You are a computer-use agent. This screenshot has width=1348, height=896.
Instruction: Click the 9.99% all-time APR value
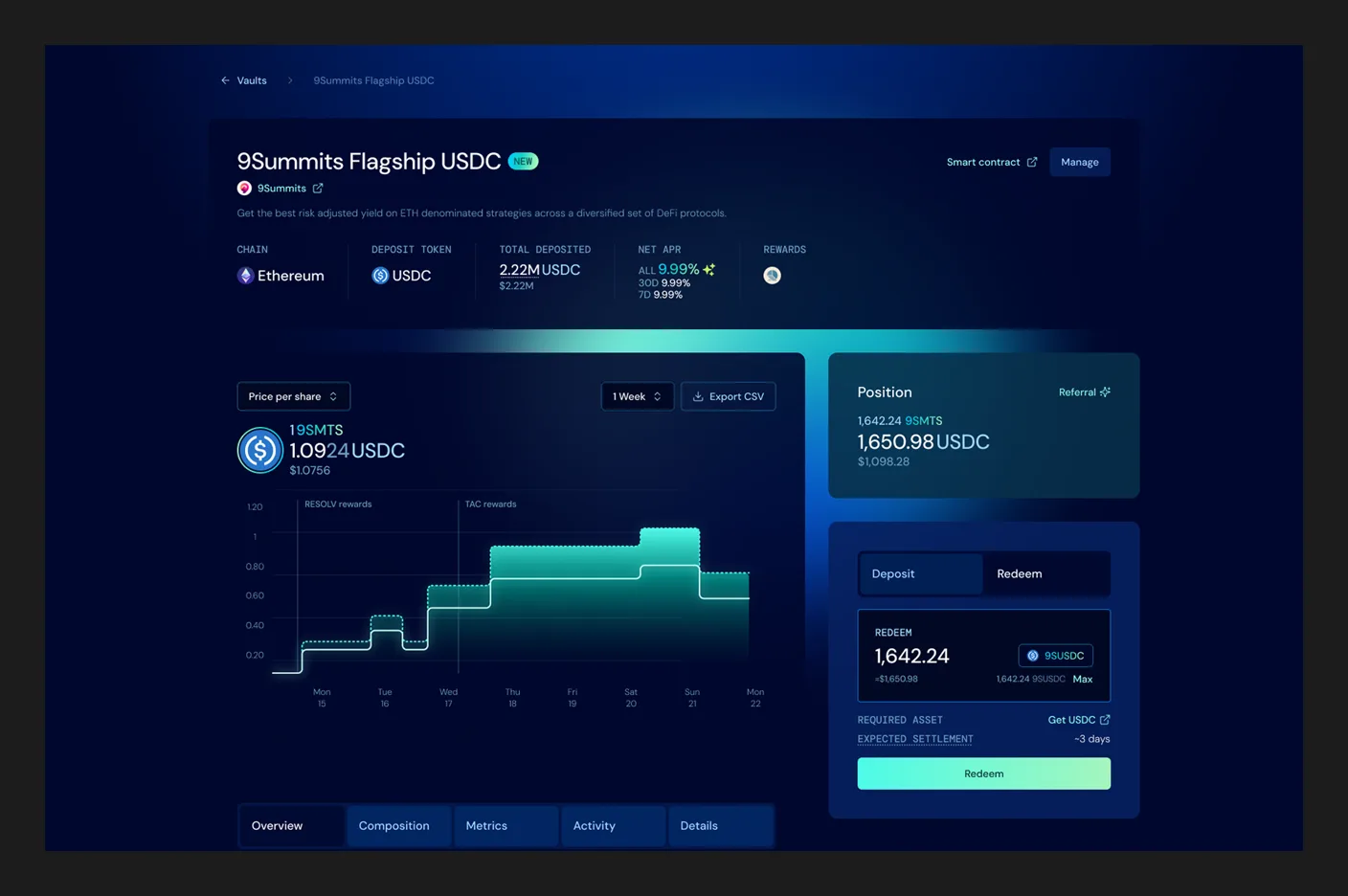(x=678, y=270)
